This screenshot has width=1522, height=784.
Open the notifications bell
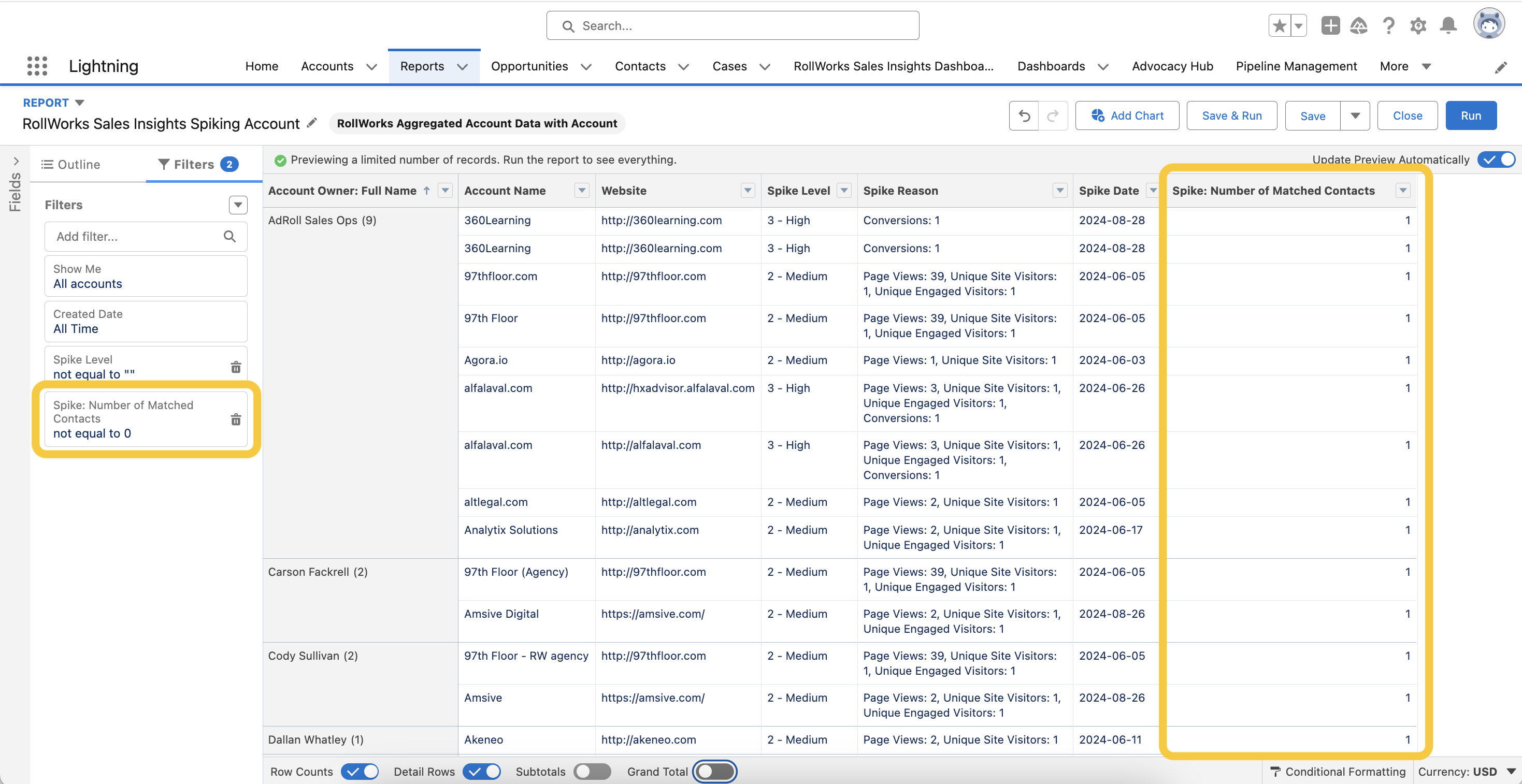(1447, 25)
